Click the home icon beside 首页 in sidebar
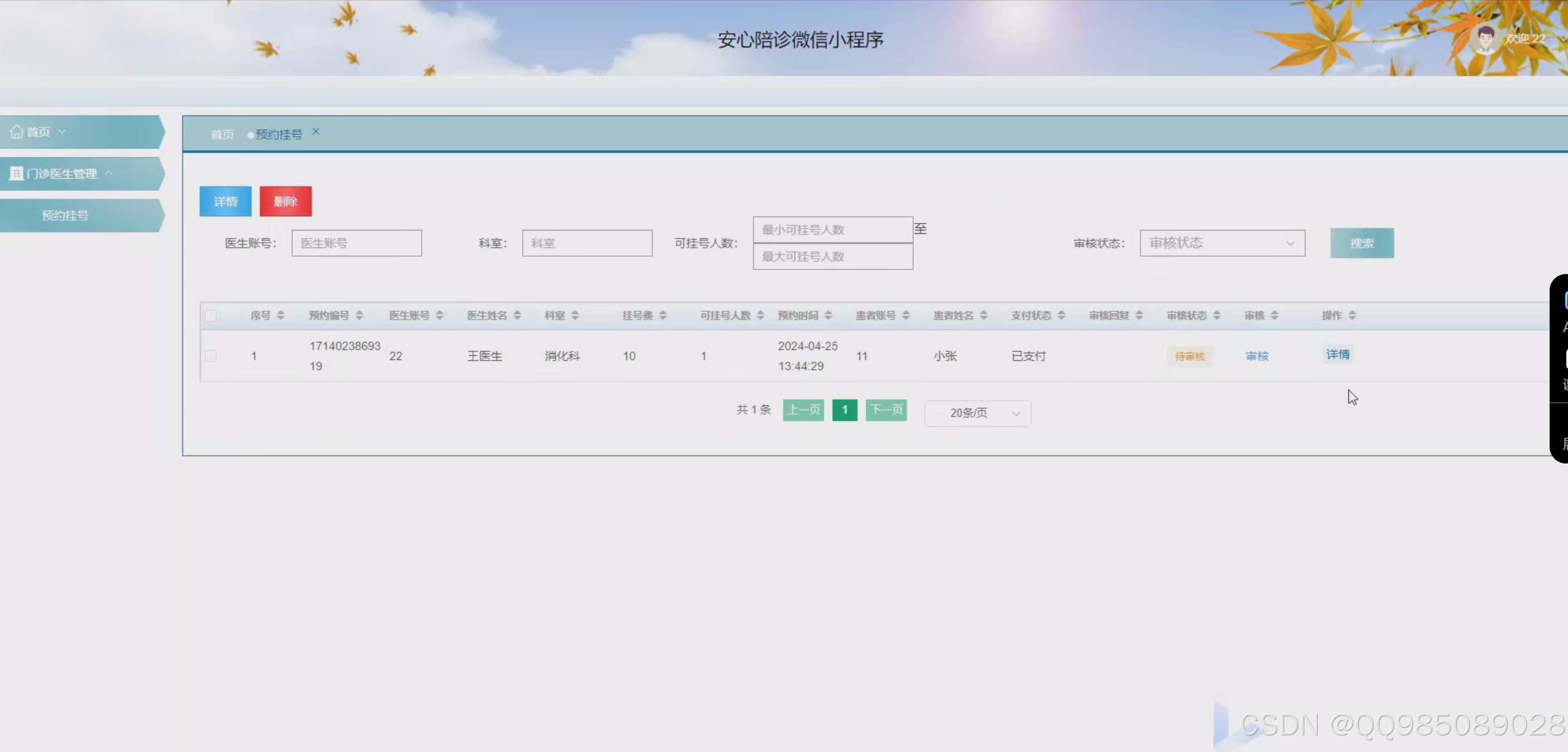The image size is (1568, 752). click(x=16, y=131)
